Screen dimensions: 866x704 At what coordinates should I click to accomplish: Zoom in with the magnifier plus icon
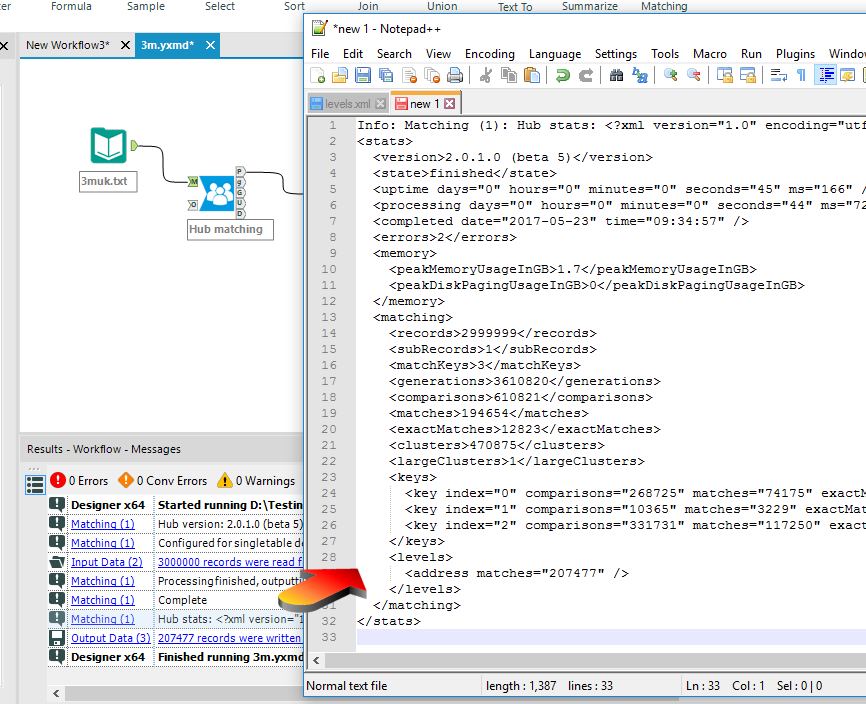[670, 75]
